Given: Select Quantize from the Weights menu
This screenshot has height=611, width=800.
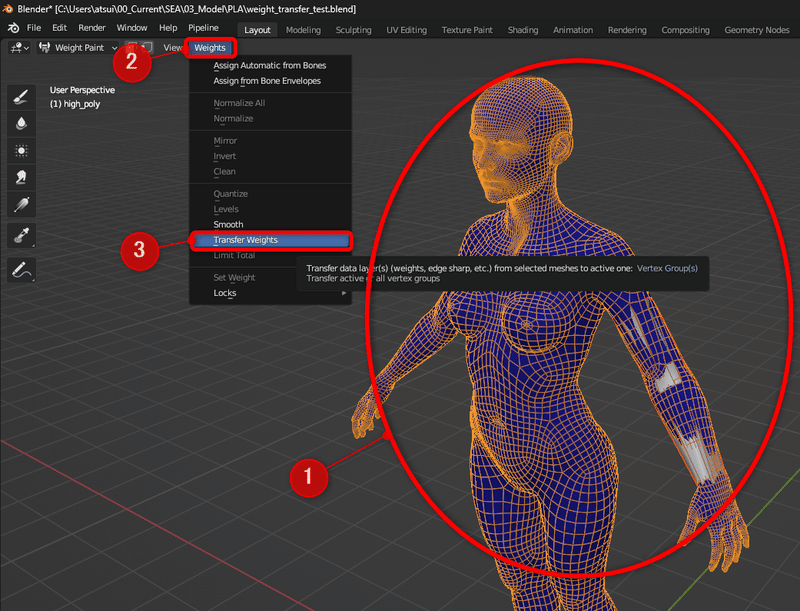Looking at the screenshot, I should point(270,194).
